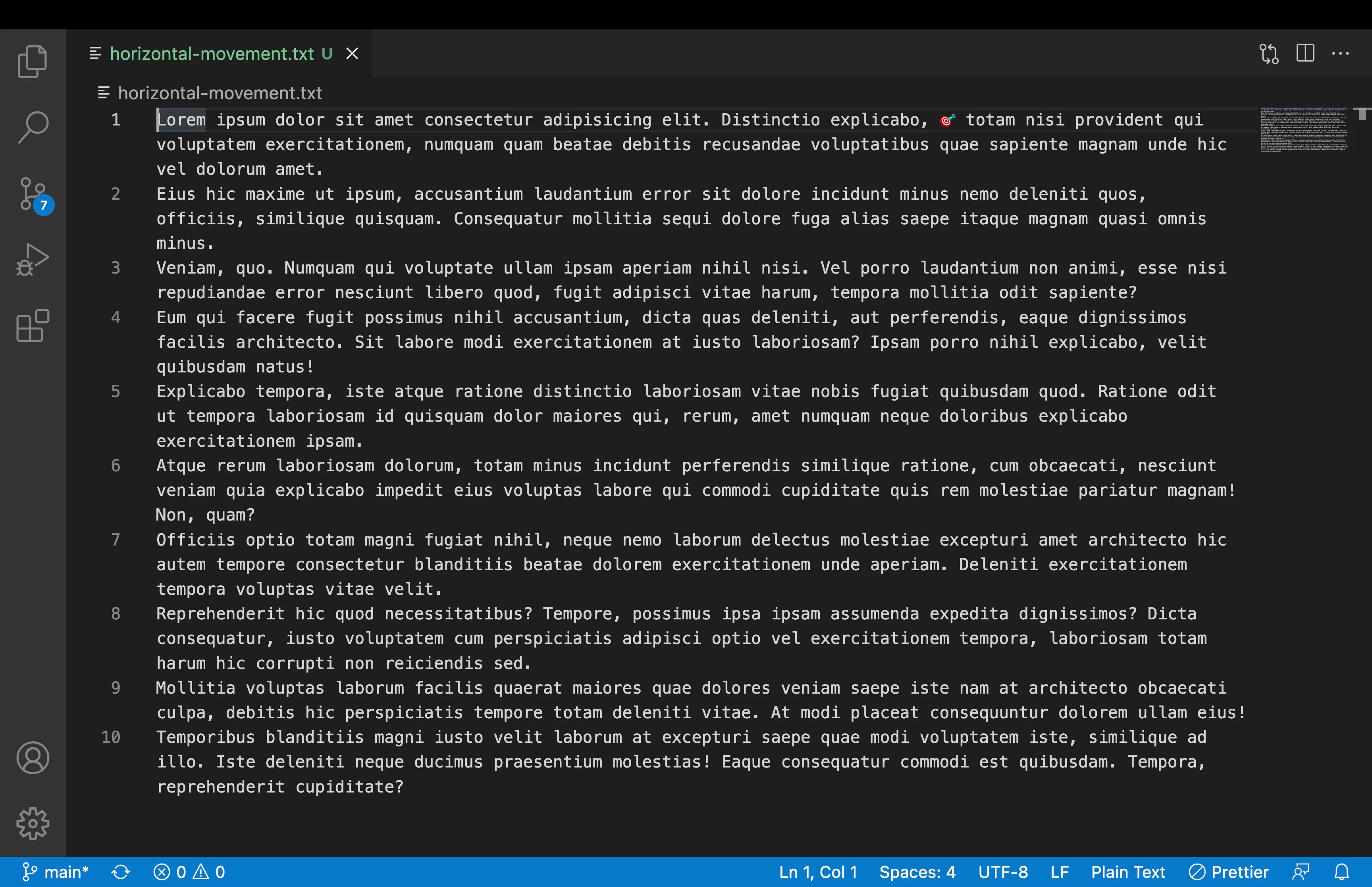Screen dimensions: 1372x887
Task: Click the Accounts icon at bottom
Action: [33, 758]
